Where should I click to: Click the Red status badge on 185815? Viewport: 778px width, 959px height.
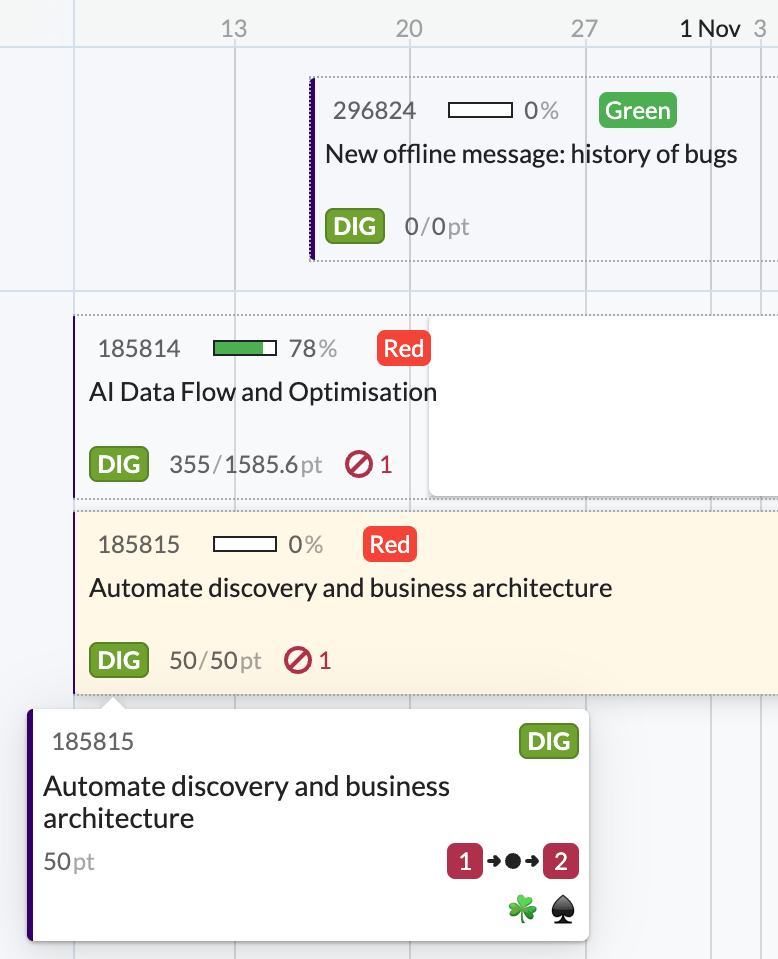coord(389,544)
